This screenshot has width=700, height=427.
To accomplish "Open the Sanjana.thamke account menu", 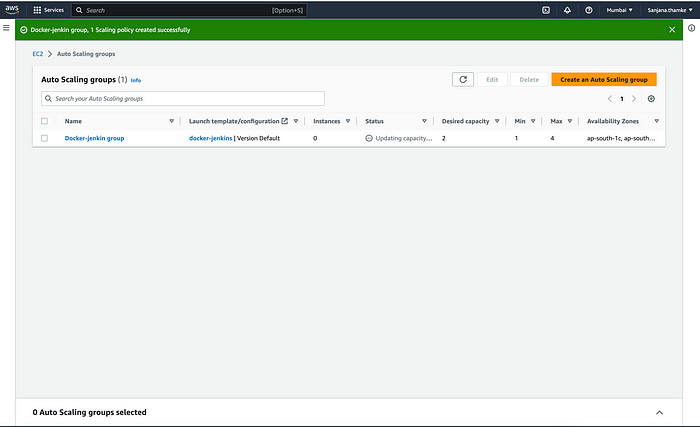I will pyautogui.click(x=670, y=10).
